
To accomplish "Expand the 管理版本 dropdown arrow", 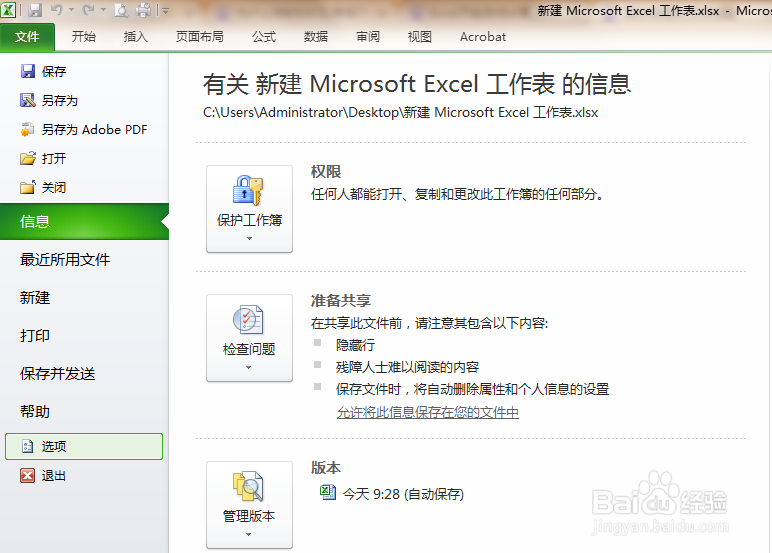I will pos(249,535).
